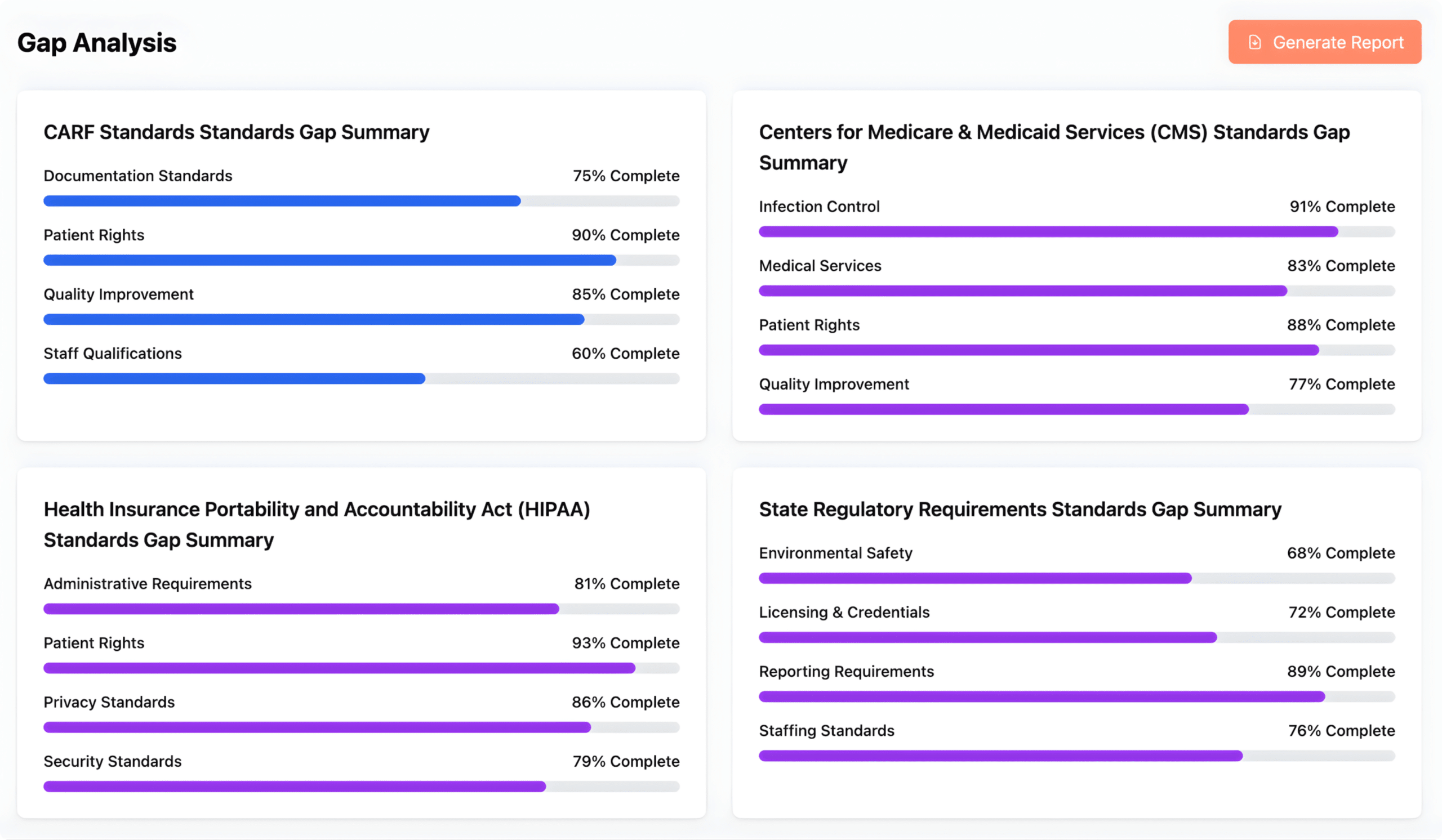Image resolution: width=1442 pixels, height=840 pixels.
Task: Click the "76% Complete" value
Action: [1342, 731]
